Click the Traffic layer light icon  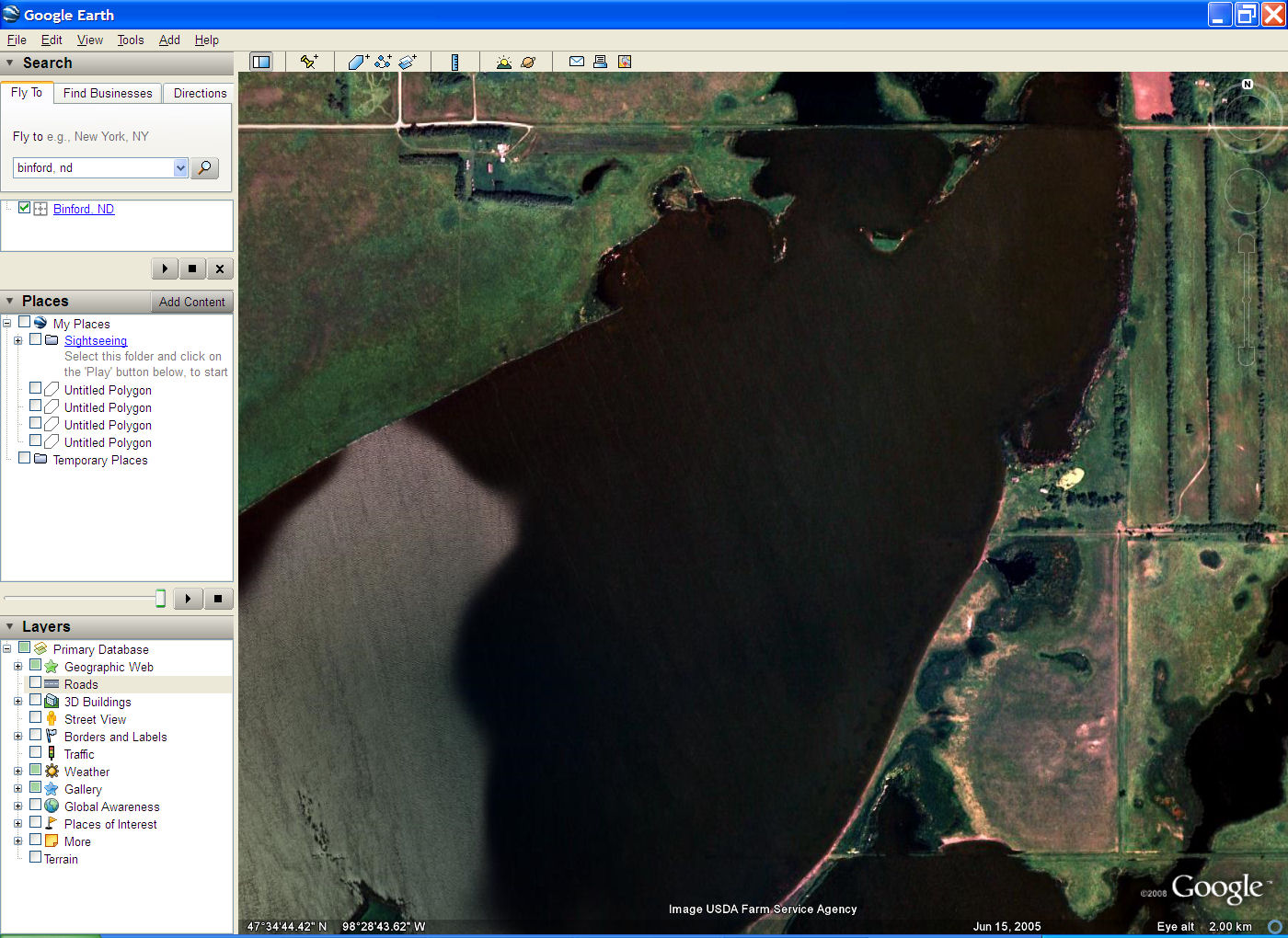tap(52, 754)
